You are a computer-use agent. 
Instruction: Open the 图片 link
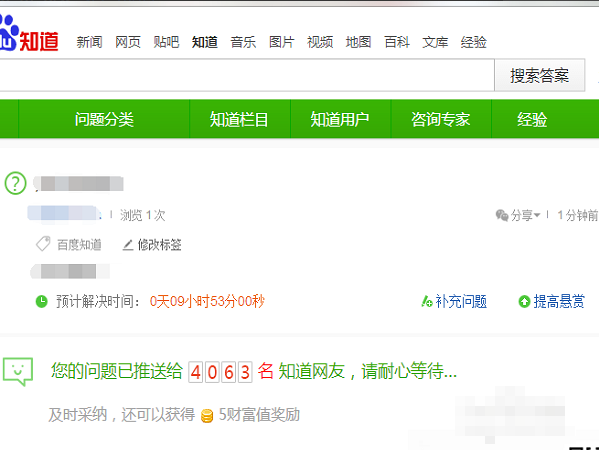[282, 42]
